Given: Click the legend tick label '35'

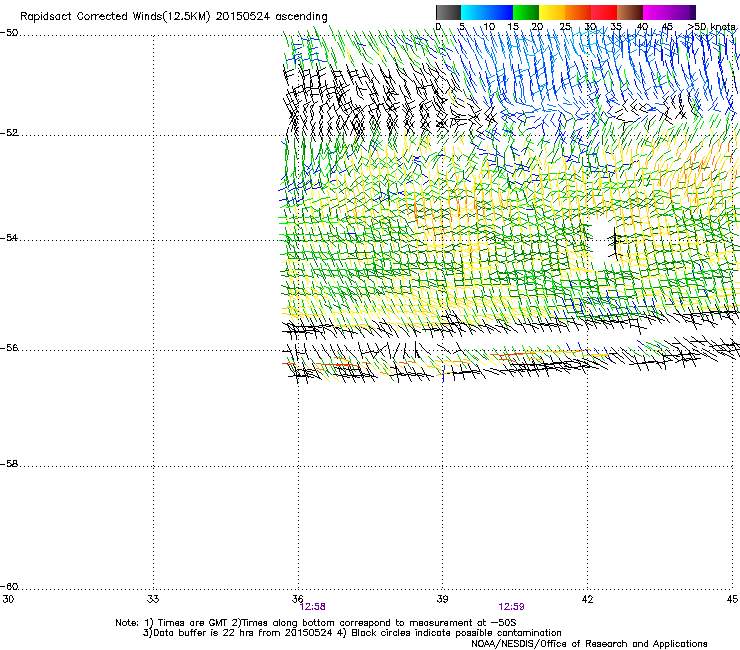Looking at the screenshot, I should pos(616,27).
